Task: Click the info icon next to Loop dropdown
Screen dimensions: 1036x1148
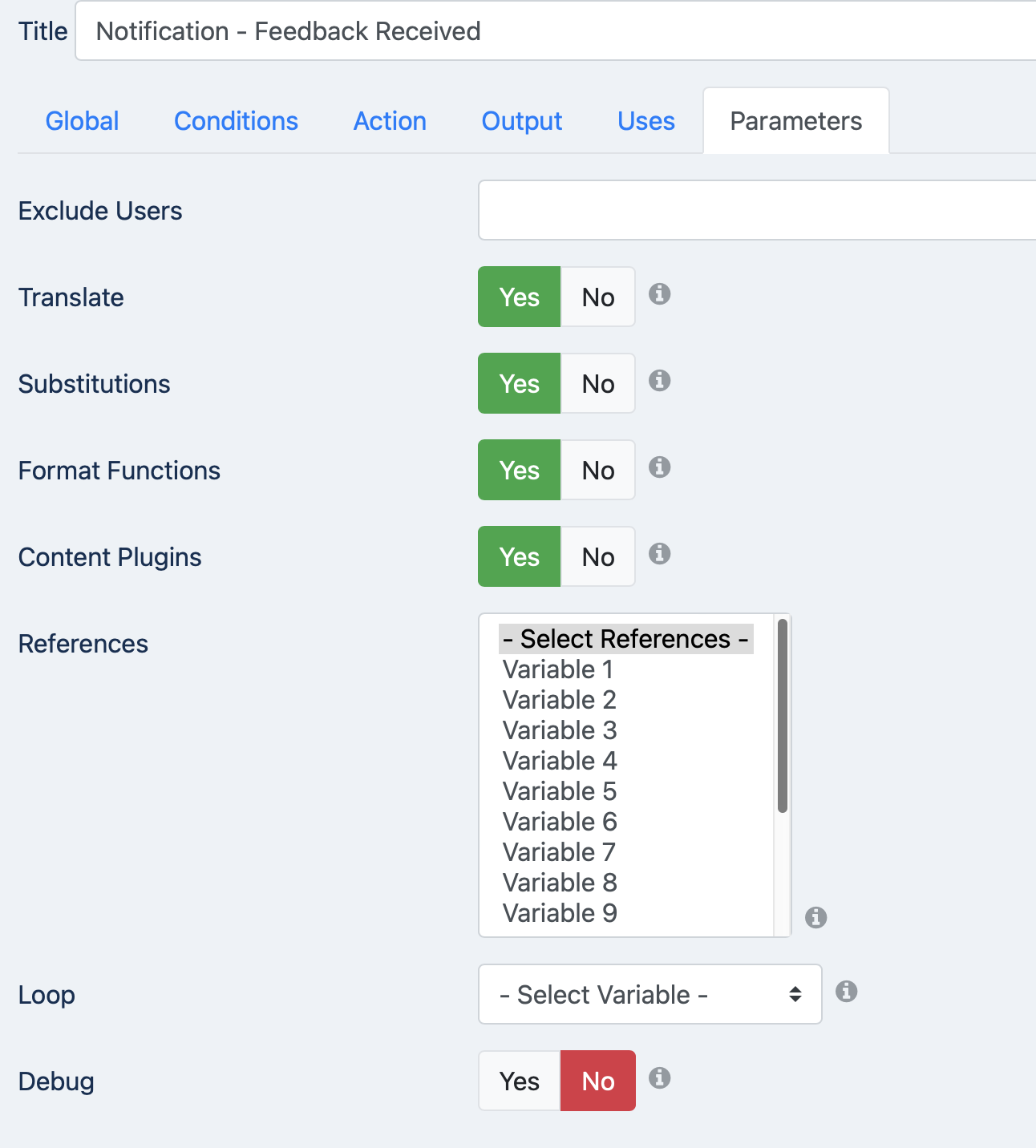Action: 846,992
